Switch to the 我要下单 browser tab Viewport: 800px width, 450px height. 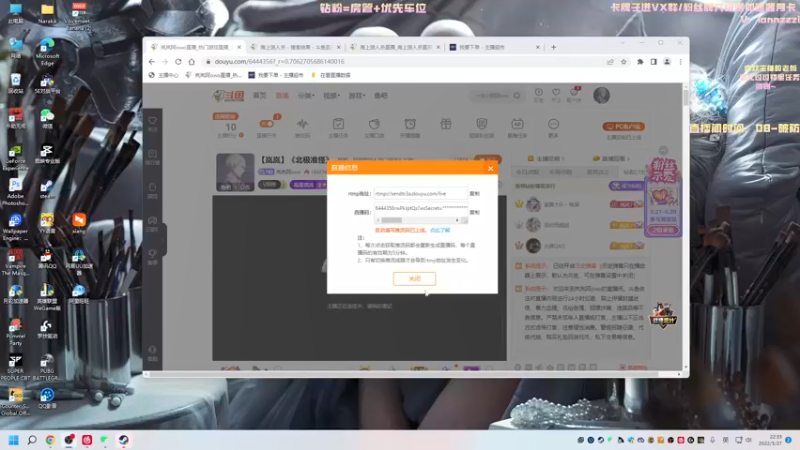[494, 47]
